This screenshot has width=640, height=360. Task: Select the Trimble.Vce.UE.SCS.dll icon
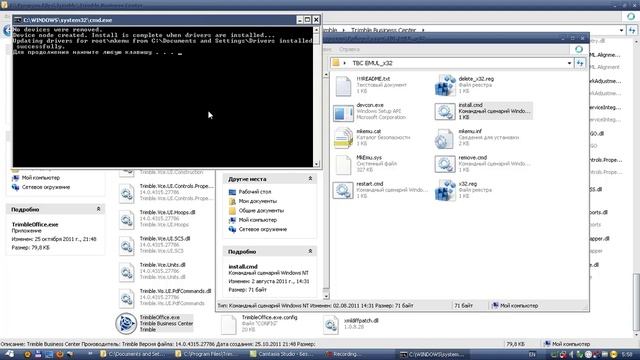[127, 246]
